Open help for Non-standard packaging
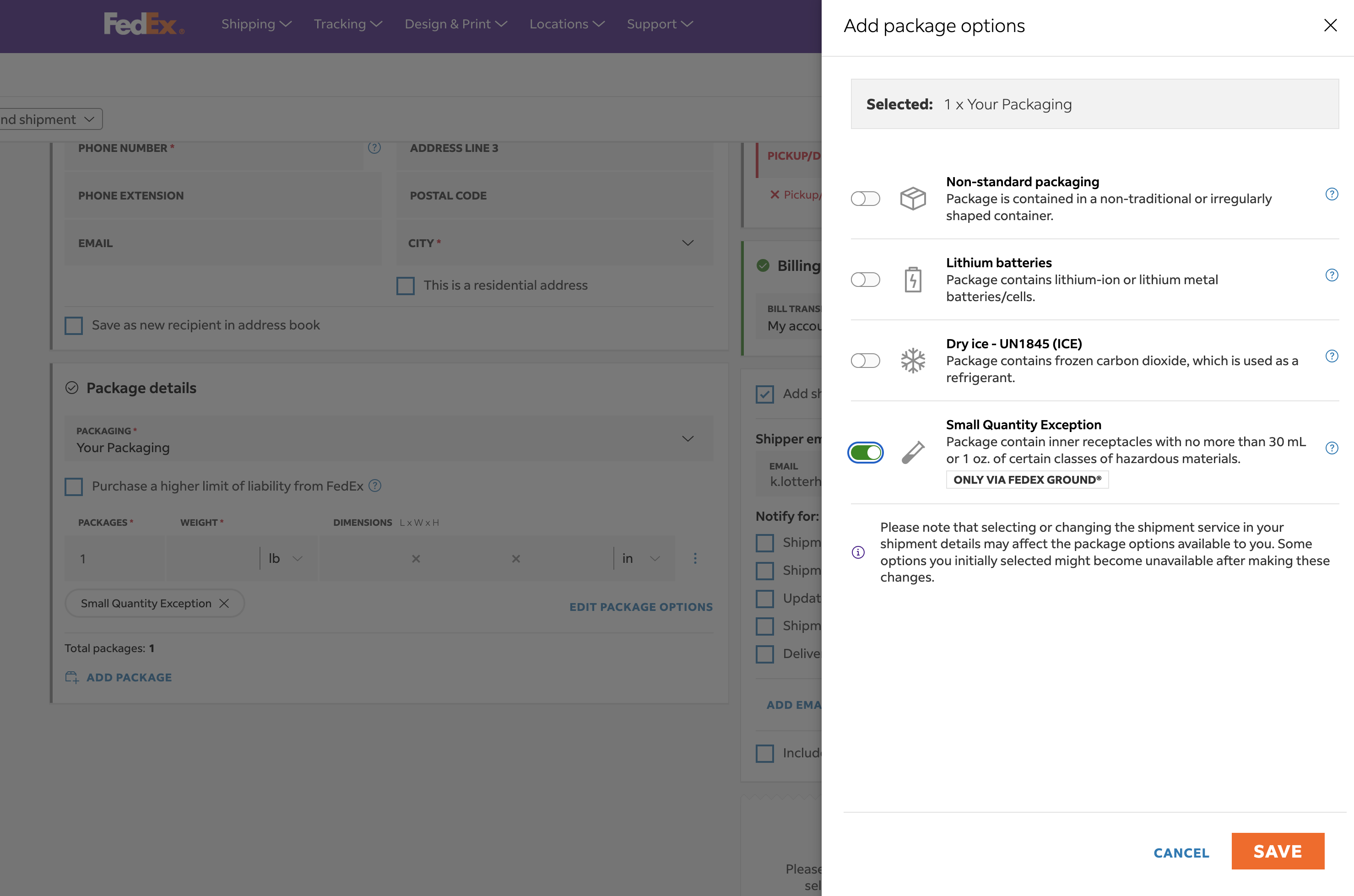This screenshot has height=896, width=1354. tap(1332, 194)
